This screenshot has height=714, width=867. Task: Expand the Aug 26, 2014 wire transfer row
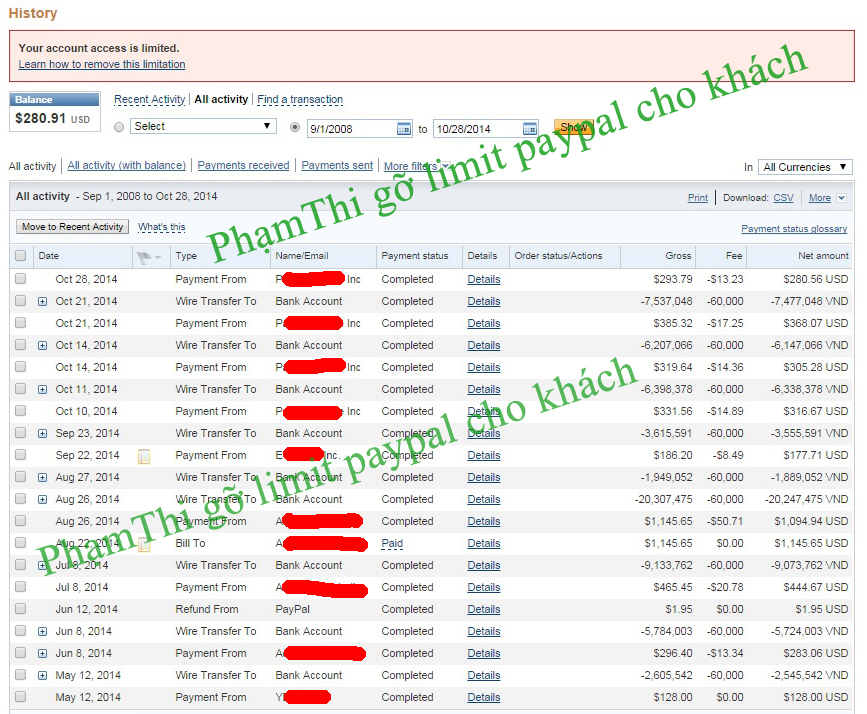pos(43,499)
